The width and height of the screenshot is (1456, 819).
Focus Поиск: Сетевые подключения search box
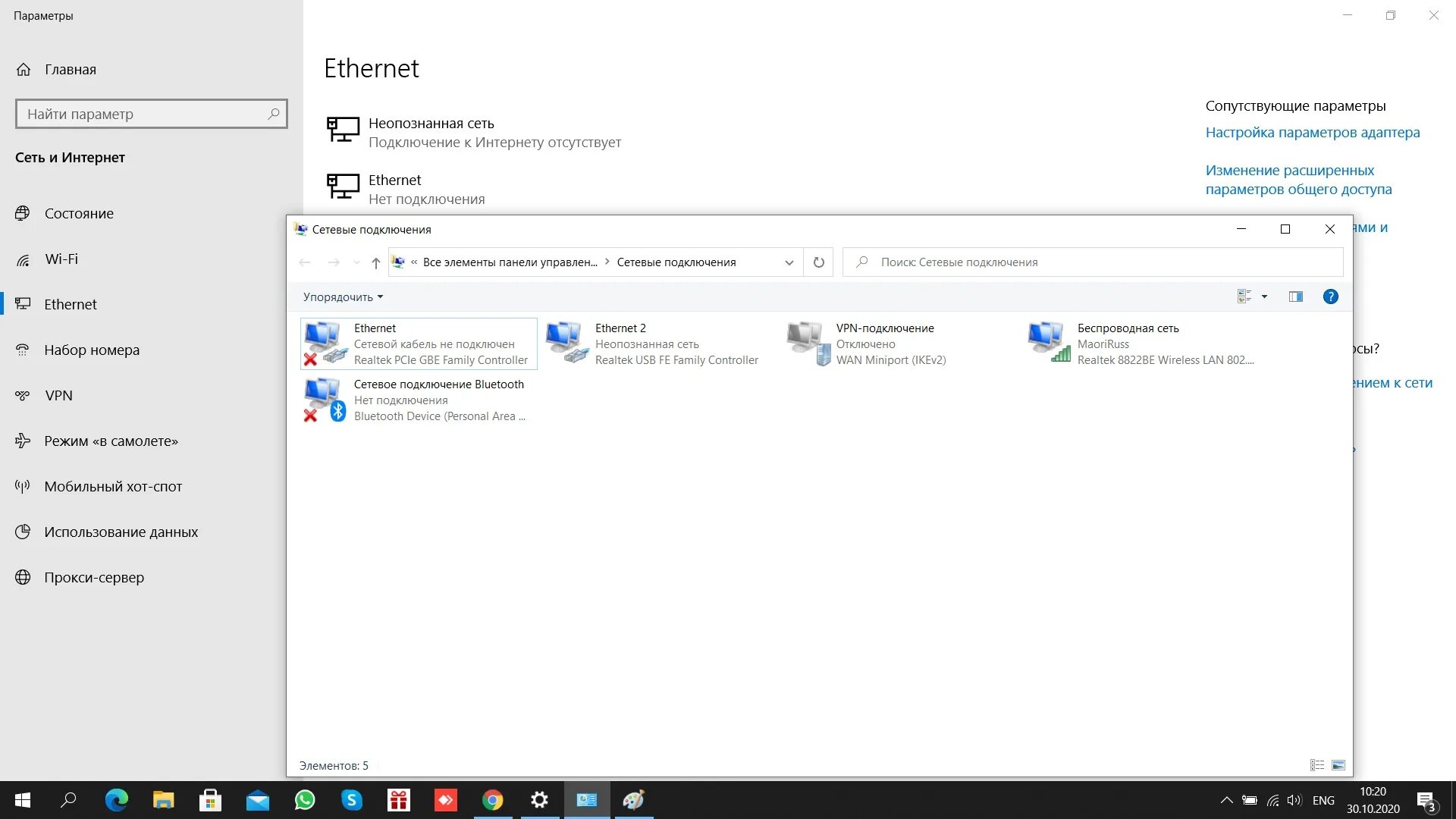click(x=1093, y=262)
